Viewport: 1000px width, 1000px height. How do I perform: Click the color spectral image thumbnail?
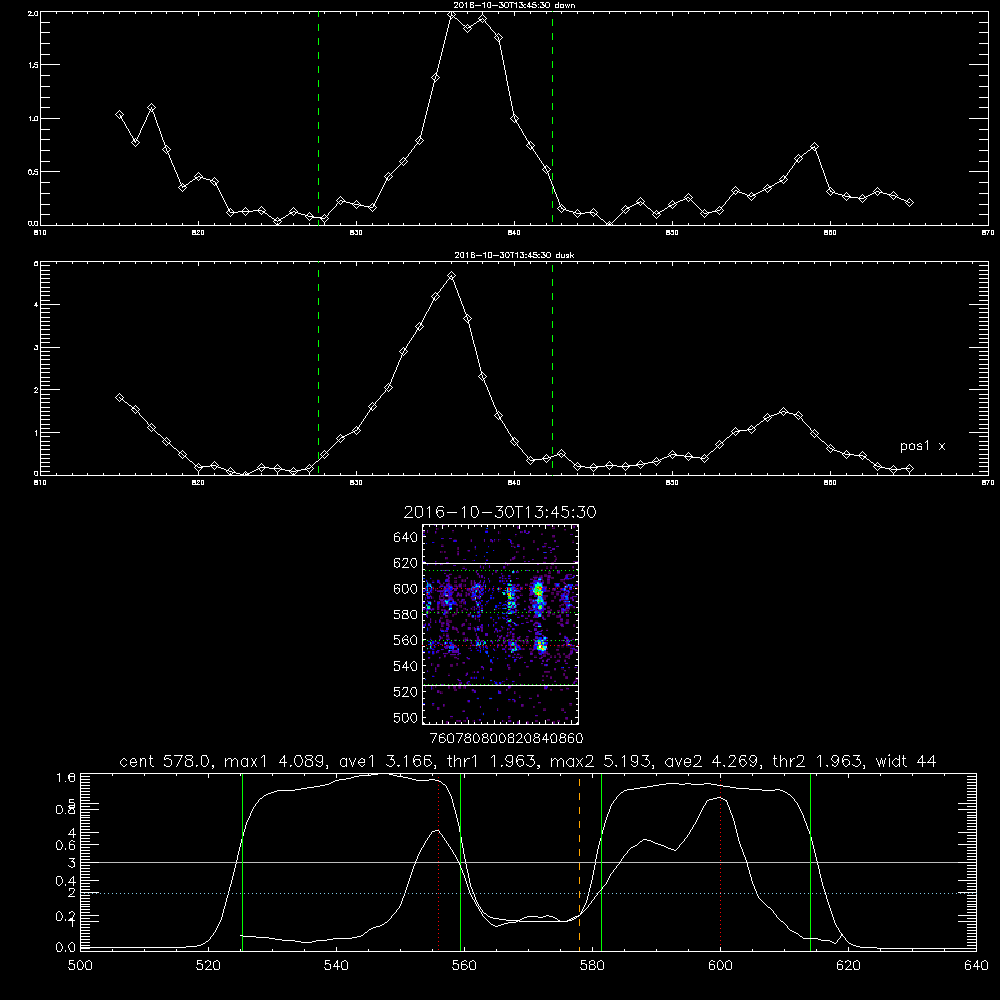[501, 624]
